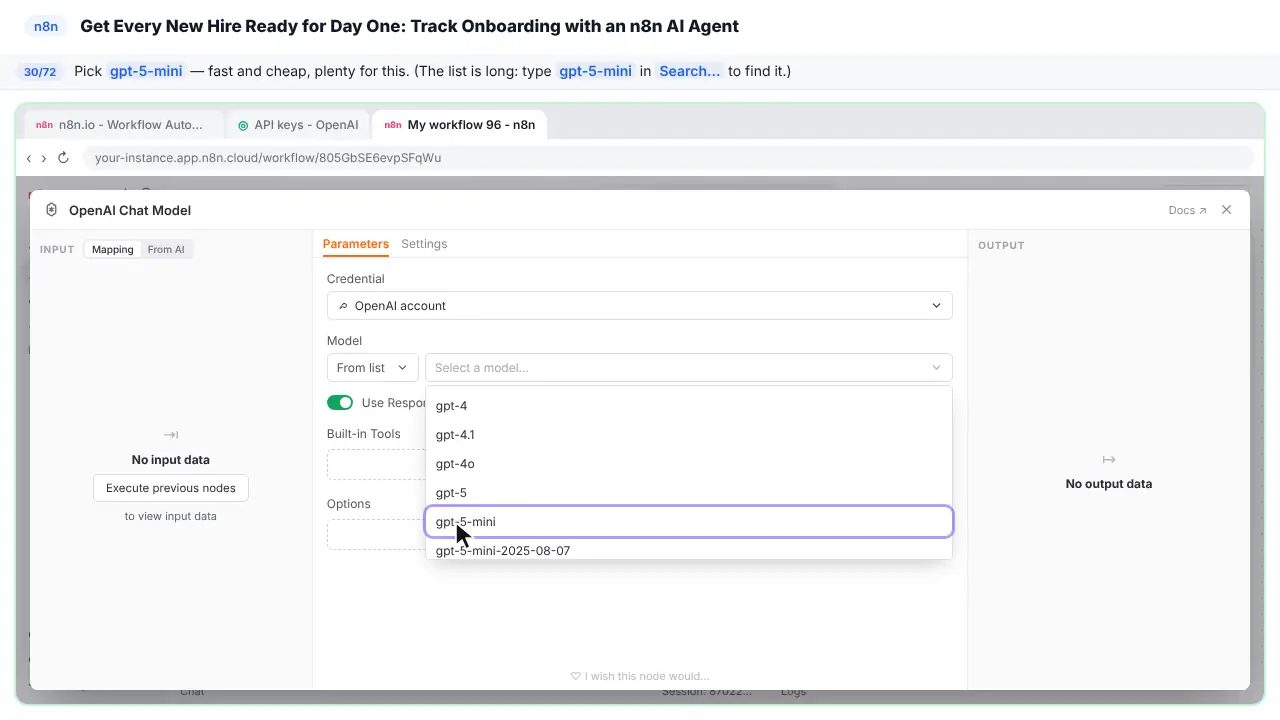
Task: Click the OpenAI account credential key icon
Action: point(344,306)
